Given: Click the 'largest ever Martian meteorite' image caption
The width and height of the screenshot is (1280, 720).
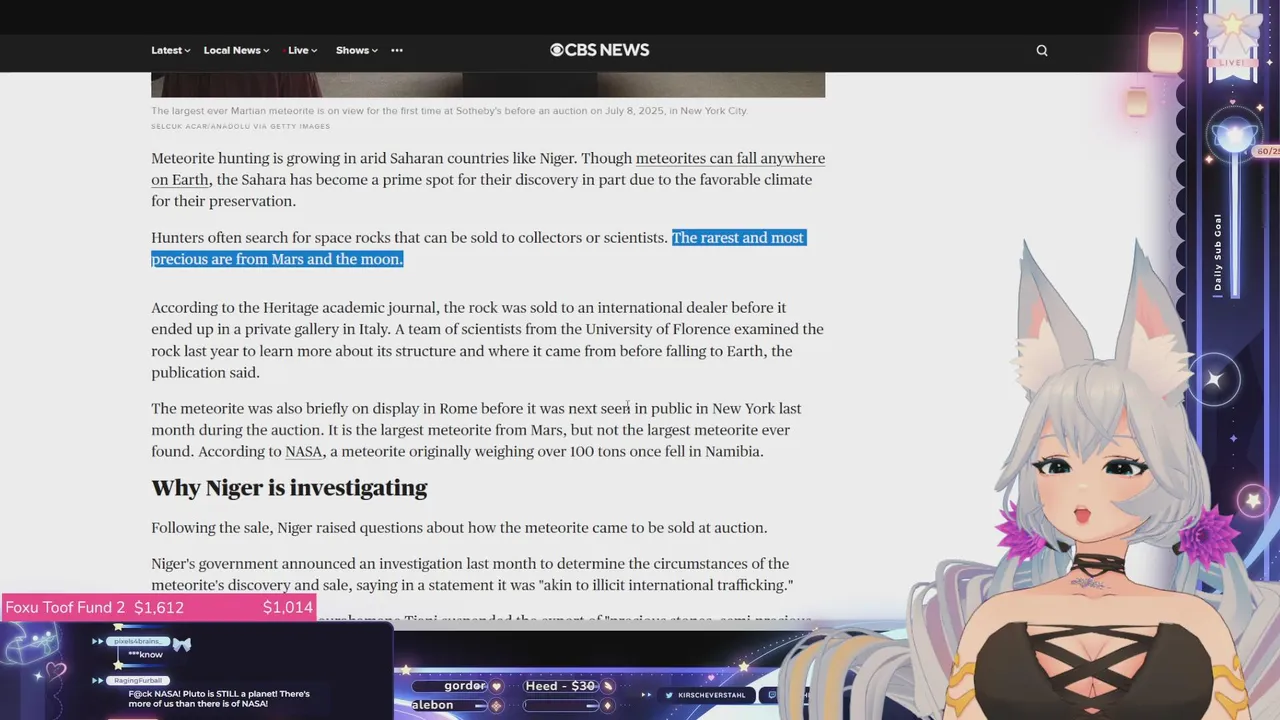Looking at the screenshot, I should click(x=449, y=111).
